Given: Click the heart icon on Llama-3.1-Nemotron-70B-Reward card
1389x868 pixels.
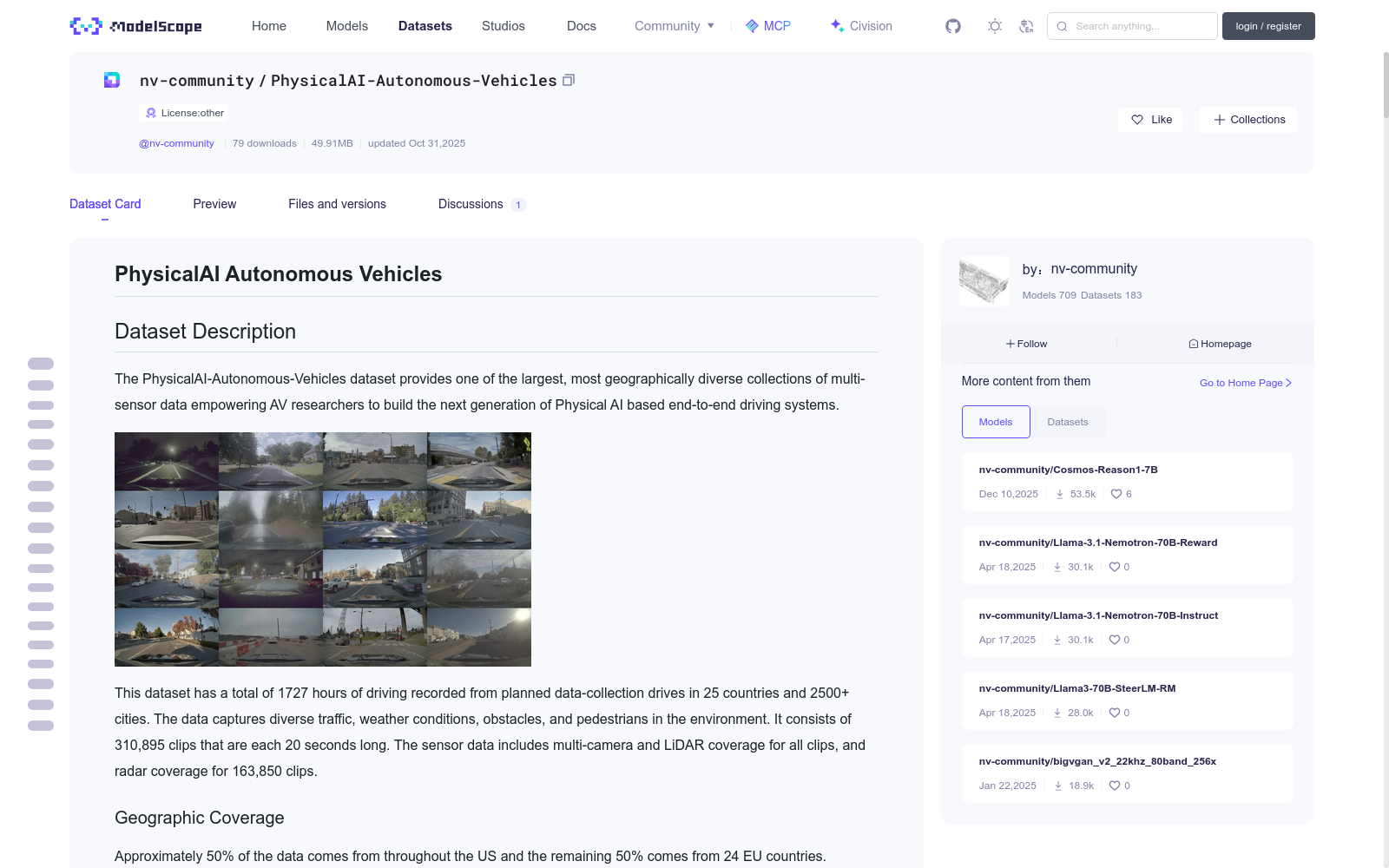Looking at the screenshot, I should click(x=1115, y=567).
